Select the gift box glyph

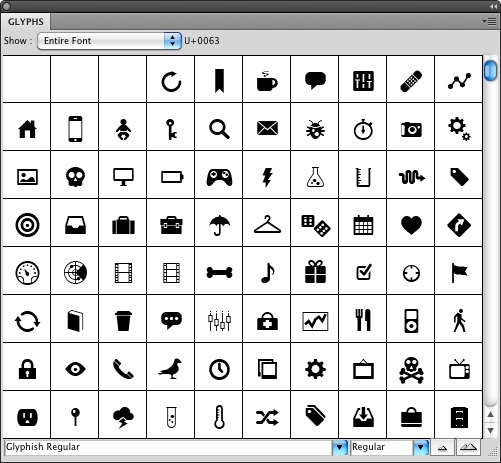point(315,272)
